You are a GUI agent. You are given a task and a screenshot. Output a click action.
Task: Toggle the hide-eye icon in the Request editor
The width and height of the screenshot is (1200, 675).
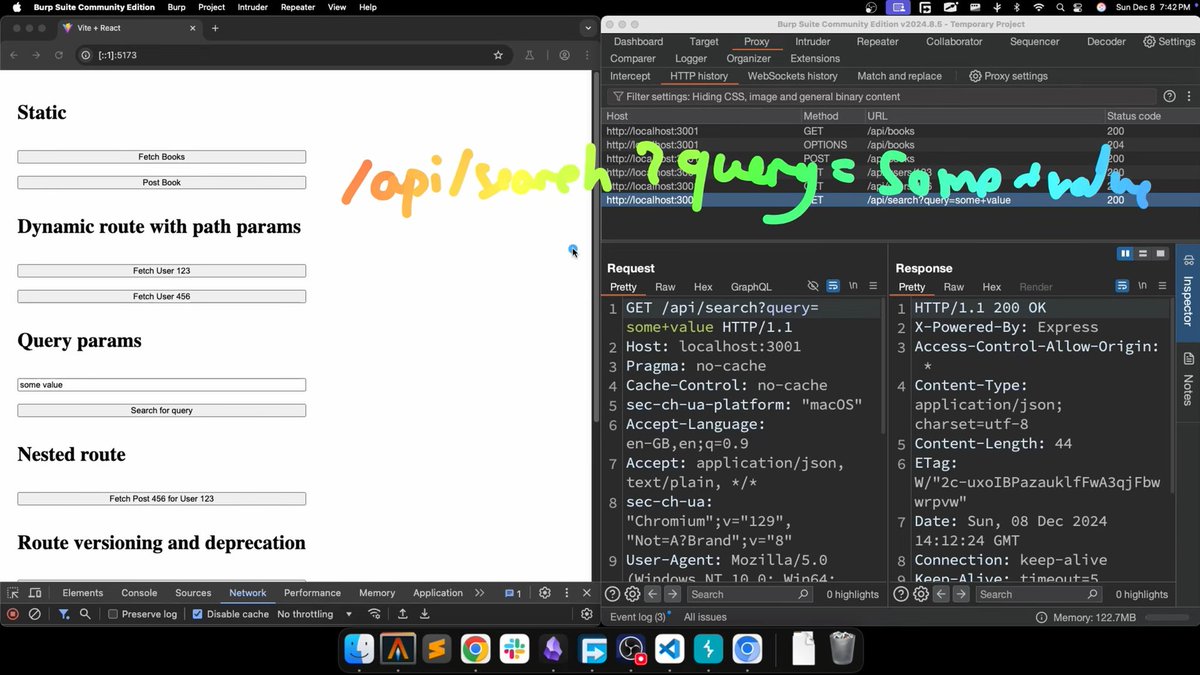coord(813,287)
